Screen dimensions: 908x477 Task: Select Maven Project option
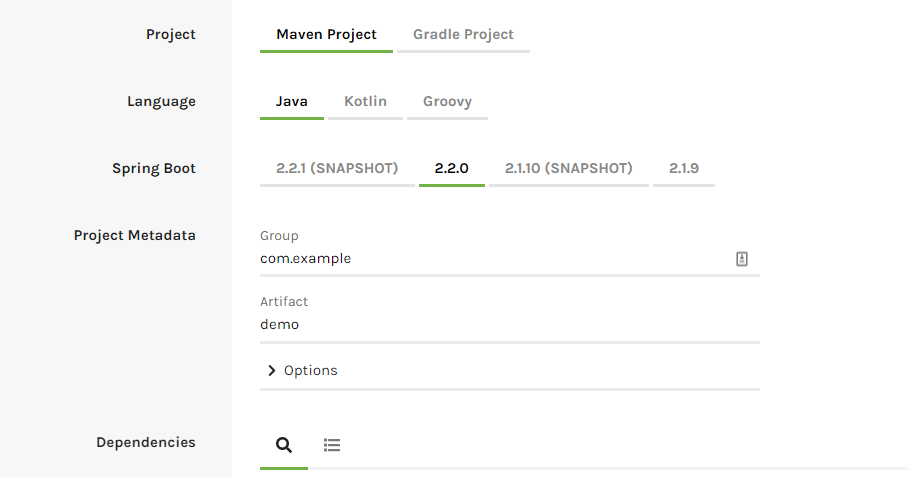[326, 35]
